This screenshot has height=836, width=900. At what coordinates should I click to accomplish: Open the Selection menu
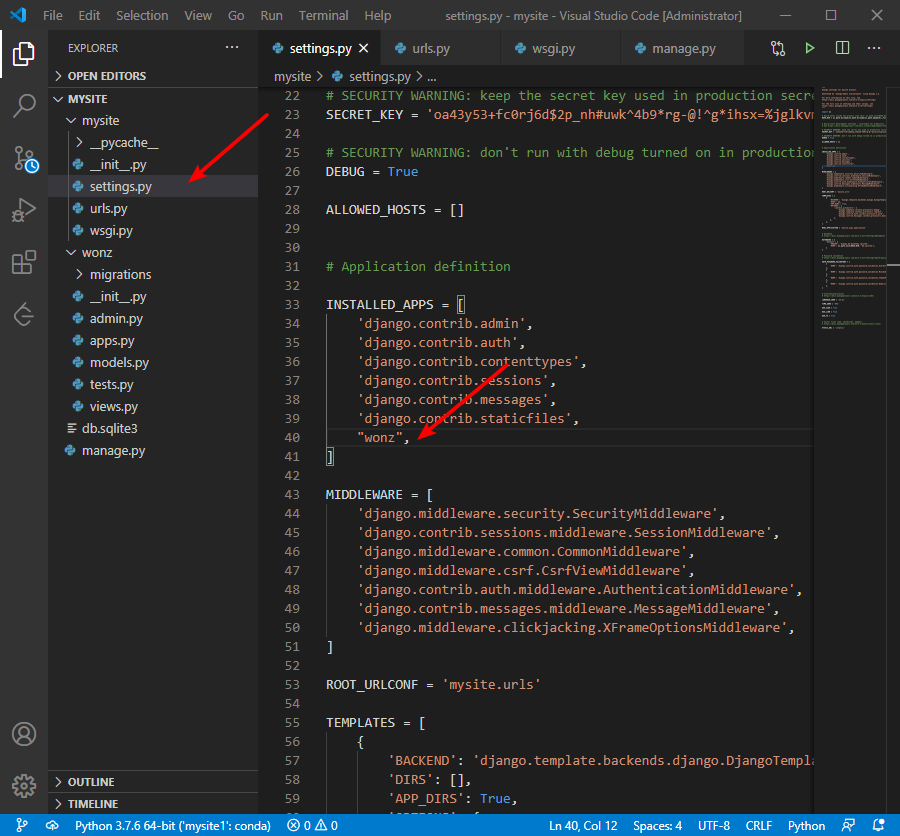tap(142, 16)
